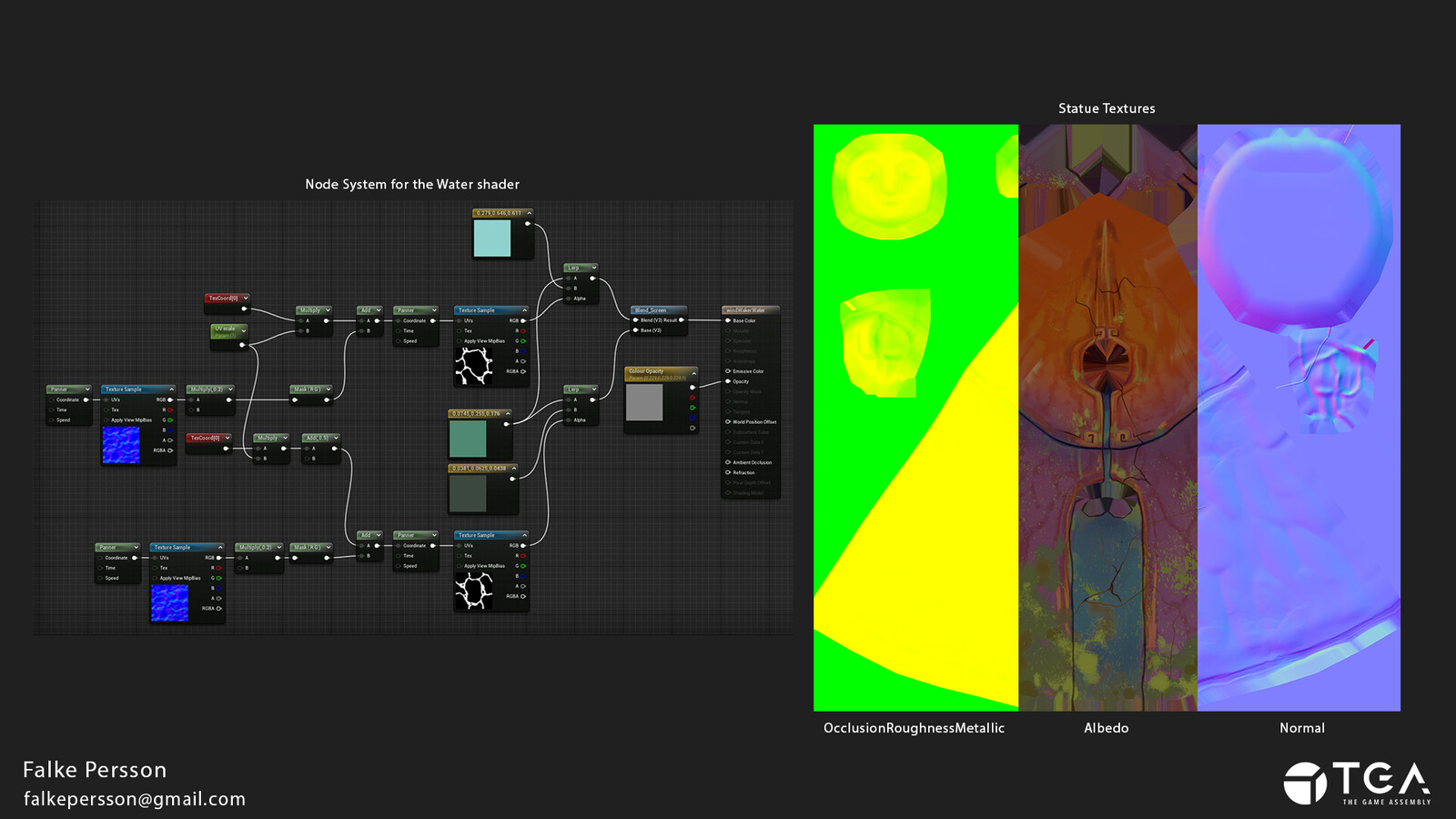Image resolution: width=1456 pixels, height=819 pixels.
Task: Collapse the upper TexCoord[0] node chevron
Action: [x=246, y=298]
